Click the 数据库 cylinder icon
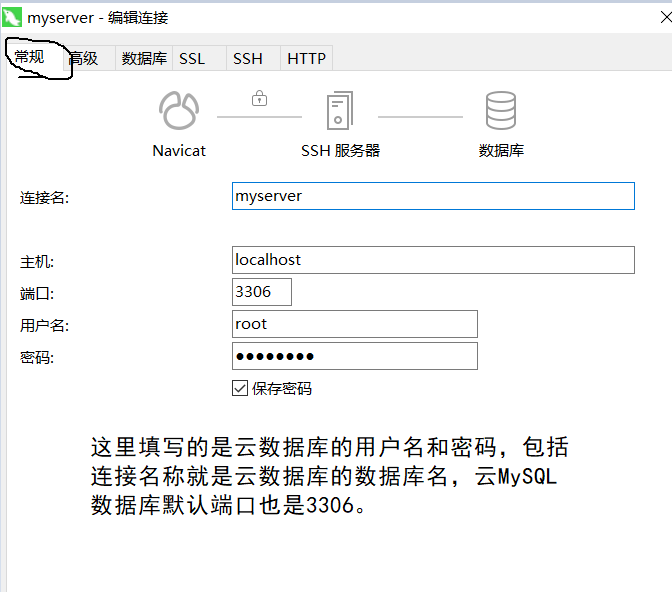The image size is (672, 592). (501, 110)
